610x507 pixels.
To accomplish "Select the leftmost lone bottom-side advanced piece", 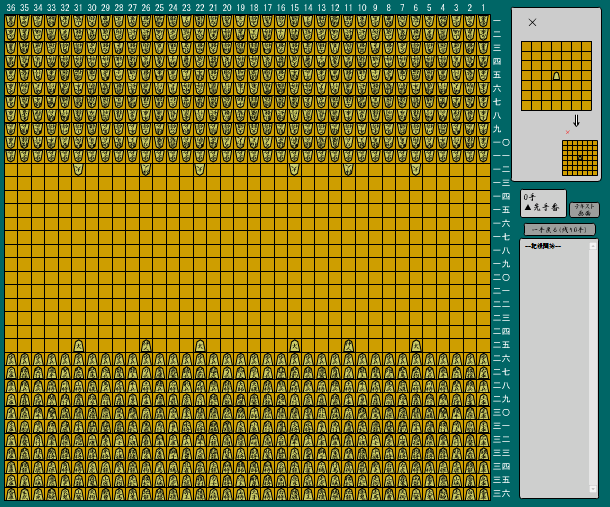I will click(x=78, y=345).
